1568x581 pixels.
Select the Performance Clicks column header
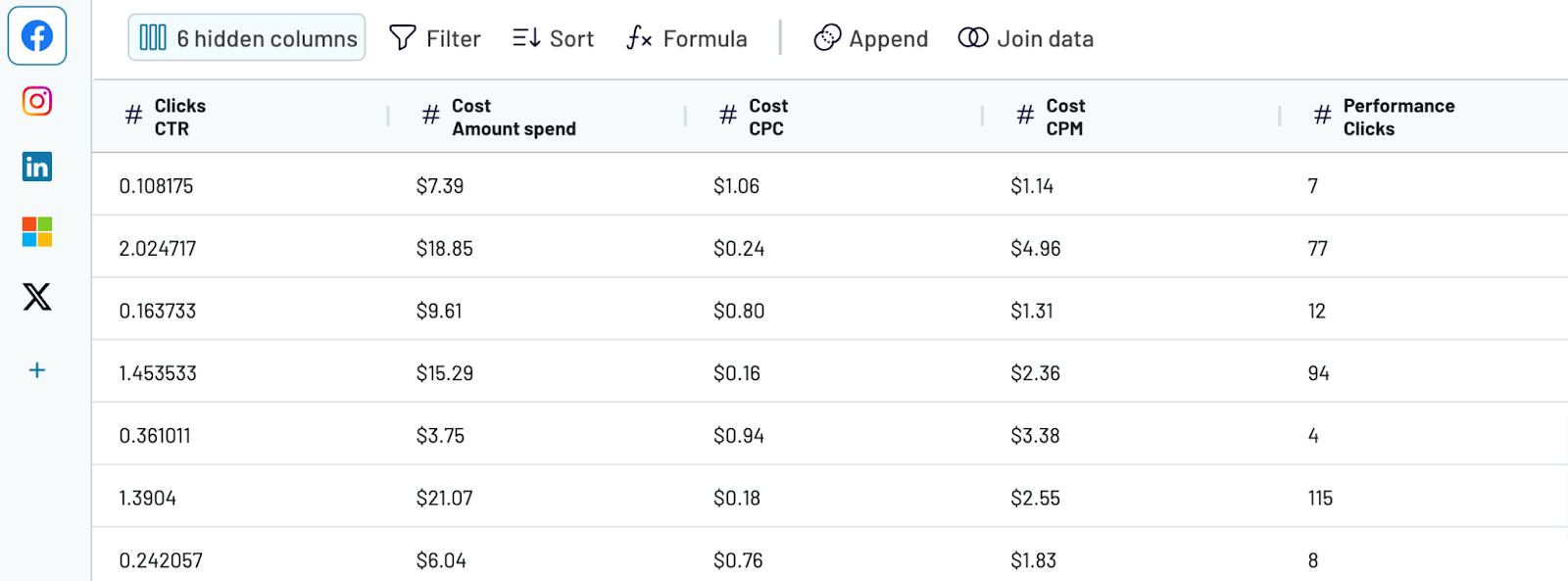click(1397, 117)
